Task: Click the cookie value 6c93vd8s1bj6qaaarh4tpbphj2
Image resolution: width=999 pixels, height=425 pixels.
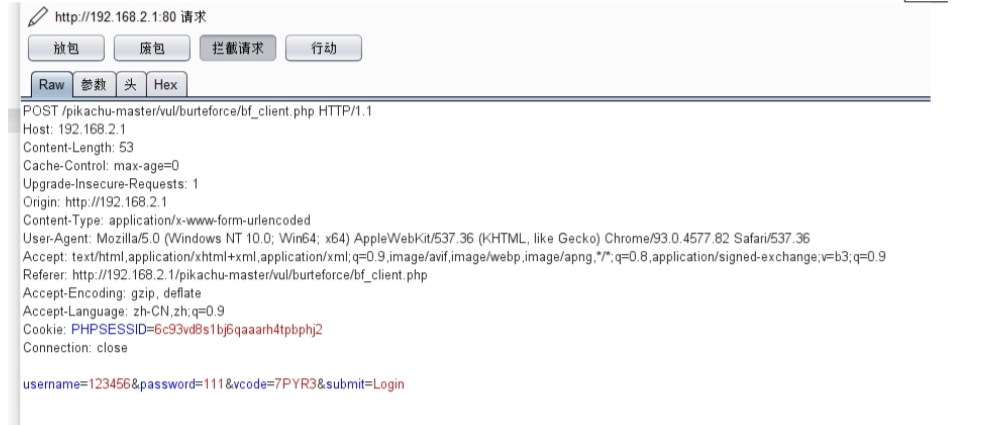Action: tap(238, 329)
